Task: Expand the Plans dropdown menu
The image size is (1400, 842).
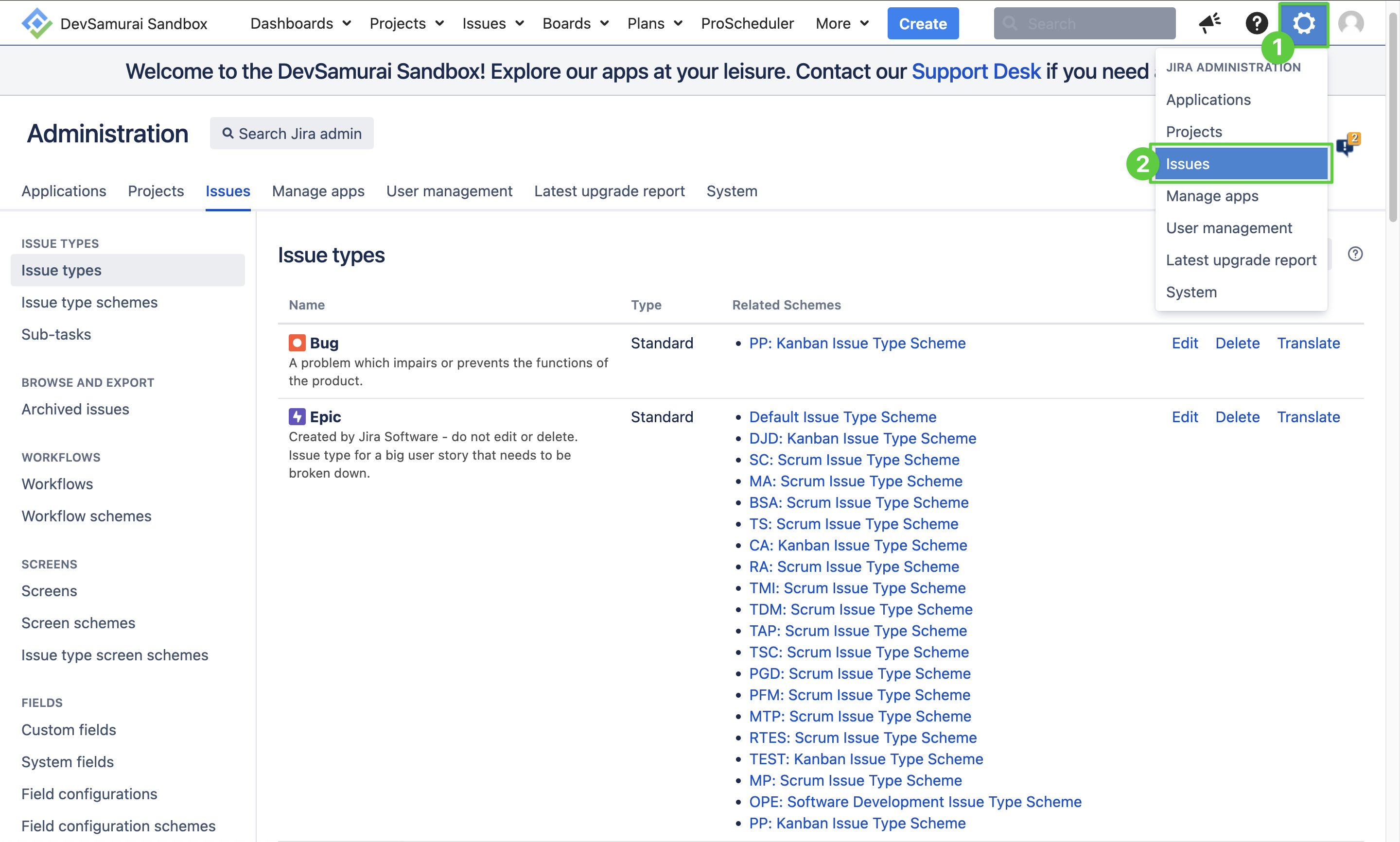Action: point(654,23)
